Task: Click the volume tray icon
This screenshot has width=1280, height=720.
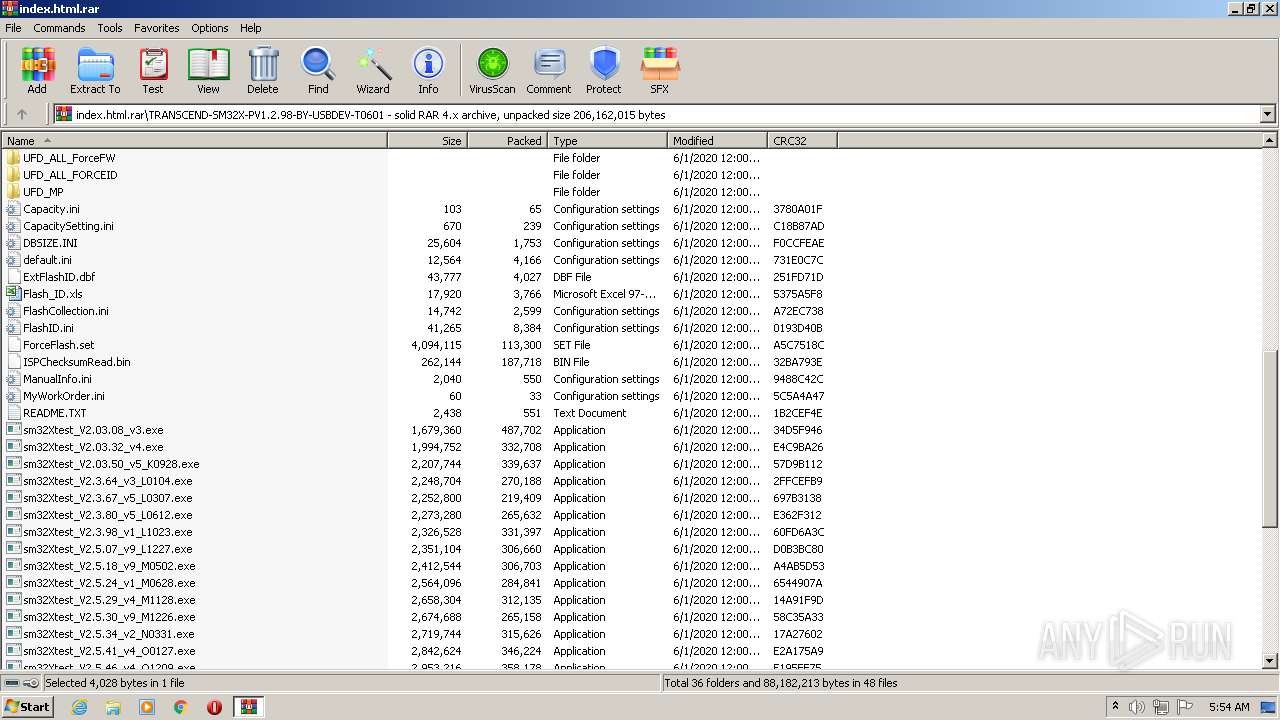Action: 1138,707
